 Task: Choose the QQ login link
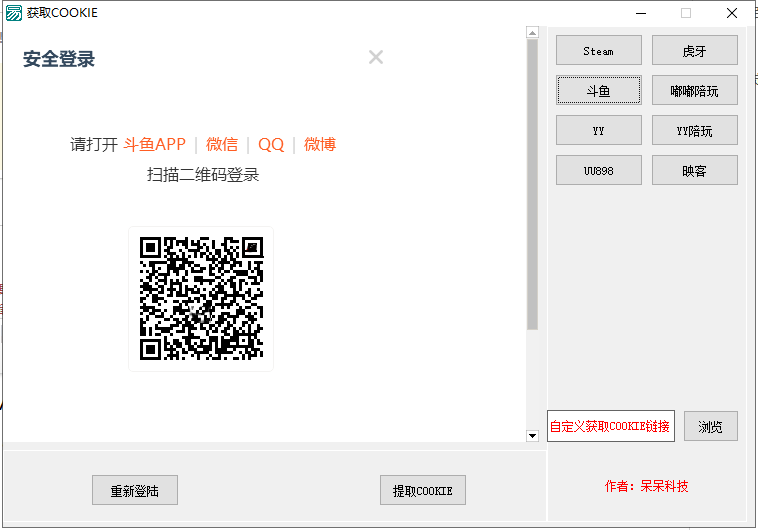[271, 144]
